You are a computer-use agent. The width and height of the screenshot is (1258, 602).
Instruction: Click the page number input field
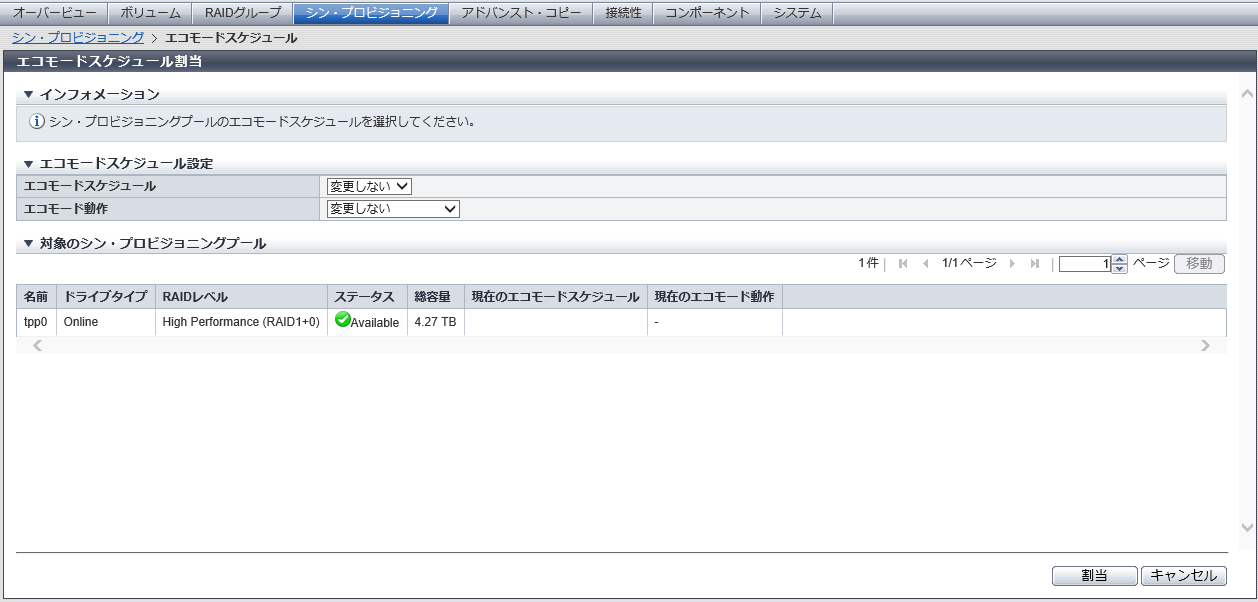point(1085,264)
